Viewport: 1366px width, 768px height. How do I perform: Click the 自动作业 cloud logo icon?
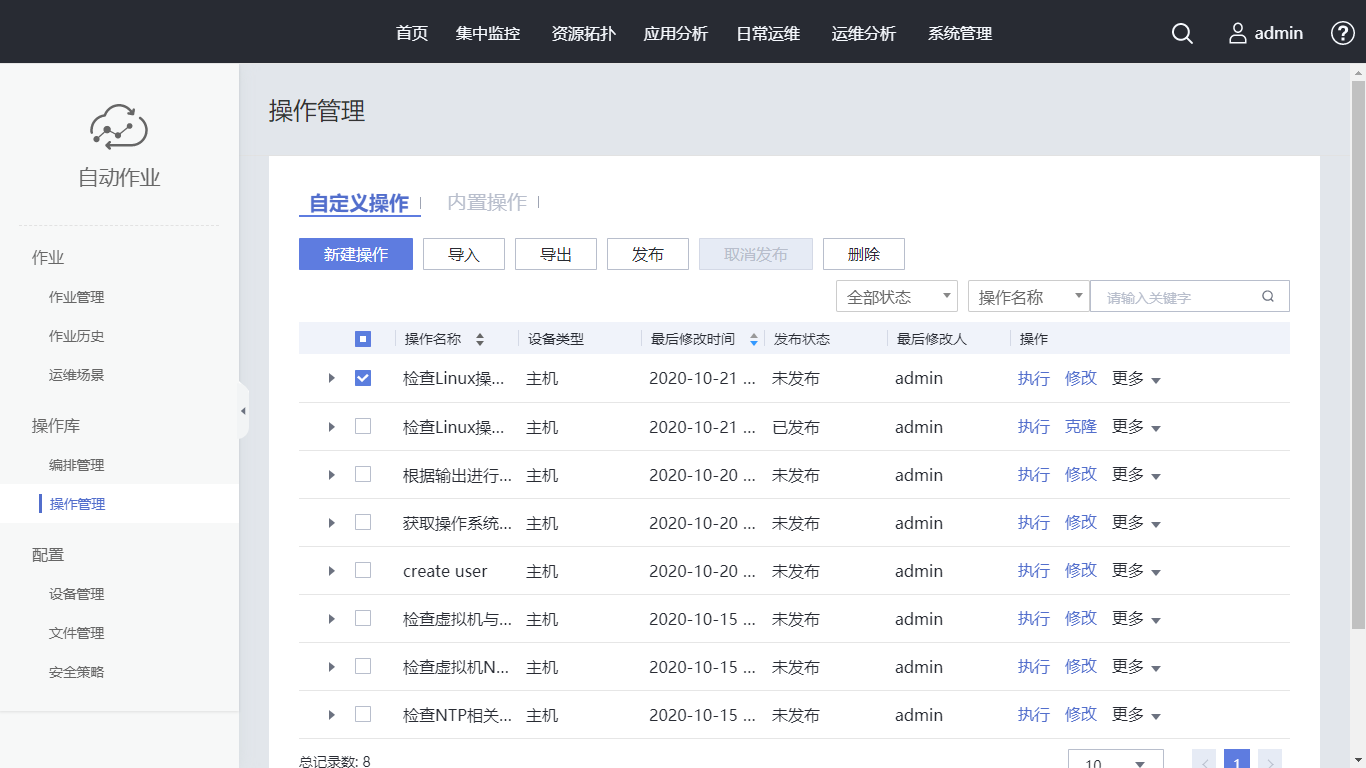[x=119, y=127]
